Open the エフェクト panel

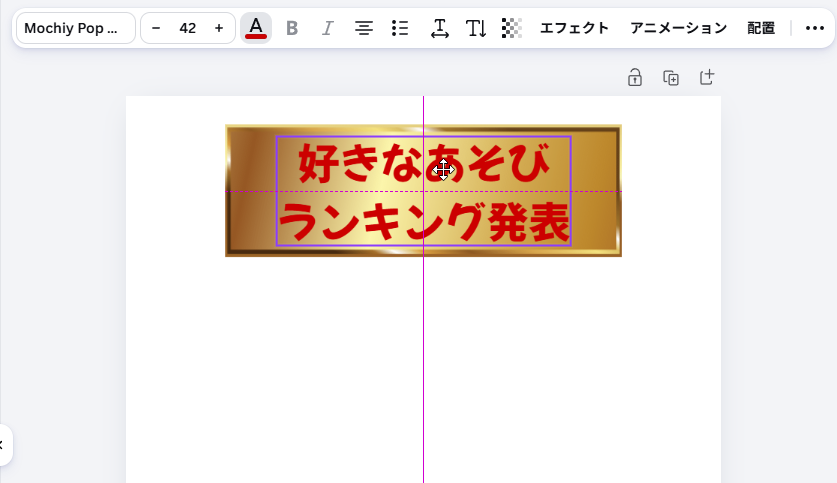coord(574,28)
